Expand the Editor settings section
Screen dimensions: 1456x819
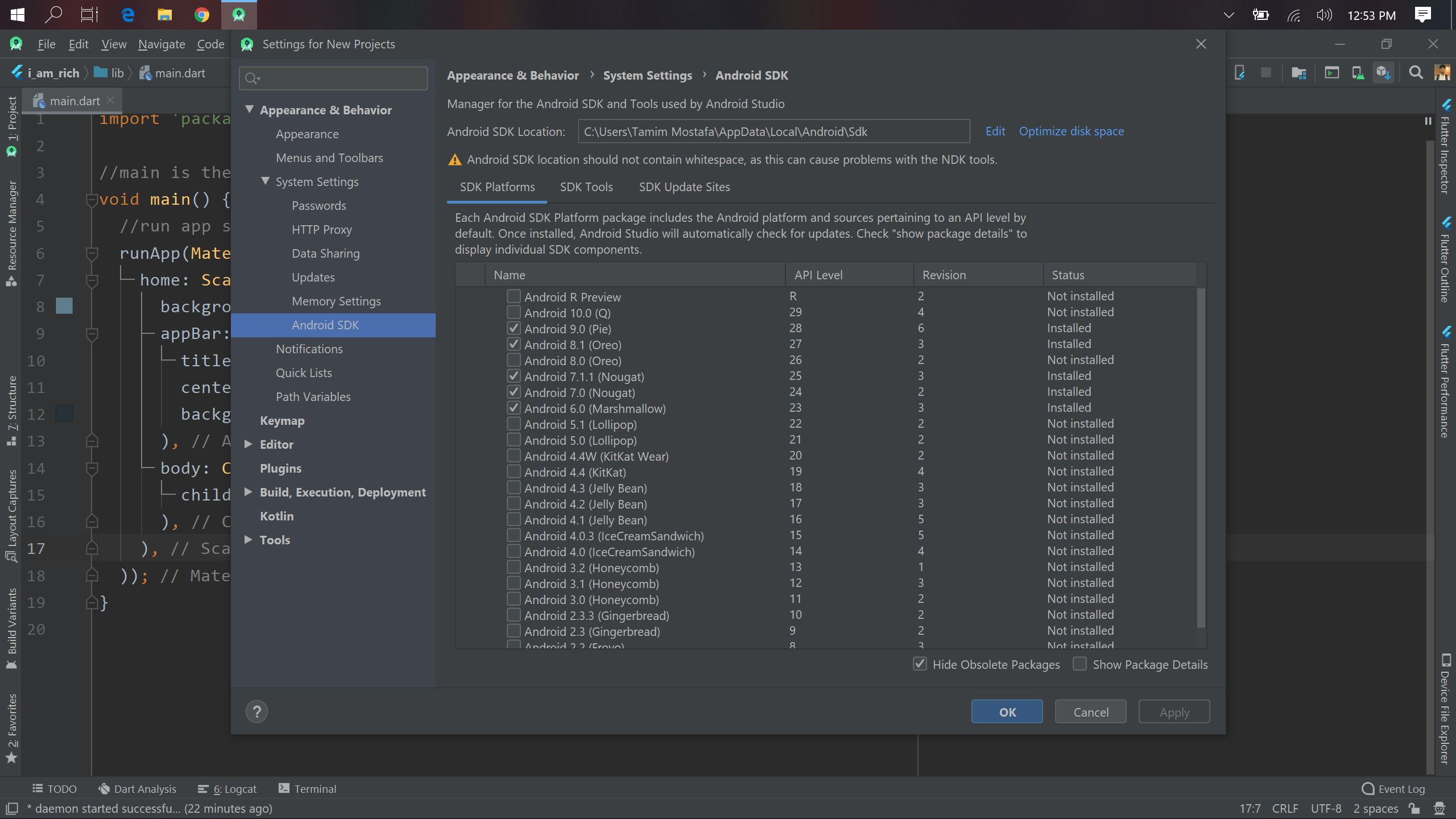click(249, 444)
